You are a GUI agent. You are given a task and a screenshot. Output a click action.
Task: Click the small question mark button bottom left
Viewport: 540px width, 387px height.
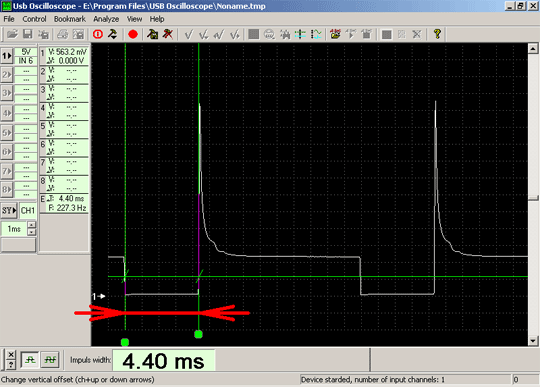point(11,365)
